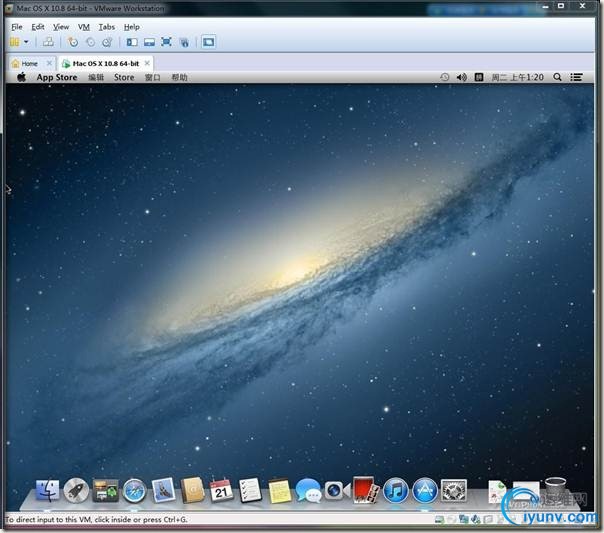Open FaceTime camera icon in Dock
Image resolution: width=604 pixels, height=533 pixels.
[x=337, y=490]
